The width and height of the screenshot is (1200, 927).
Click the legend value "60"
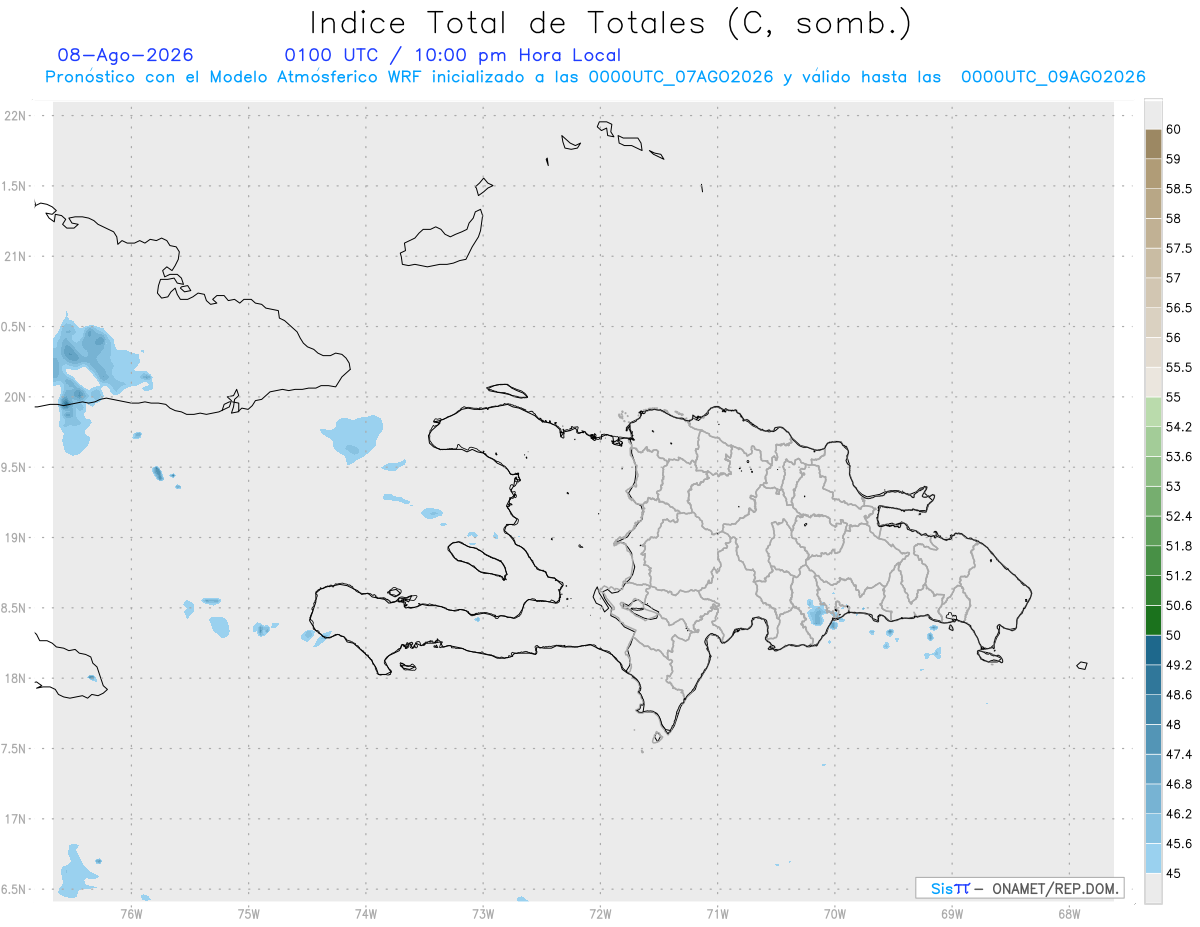(1173, 129)
